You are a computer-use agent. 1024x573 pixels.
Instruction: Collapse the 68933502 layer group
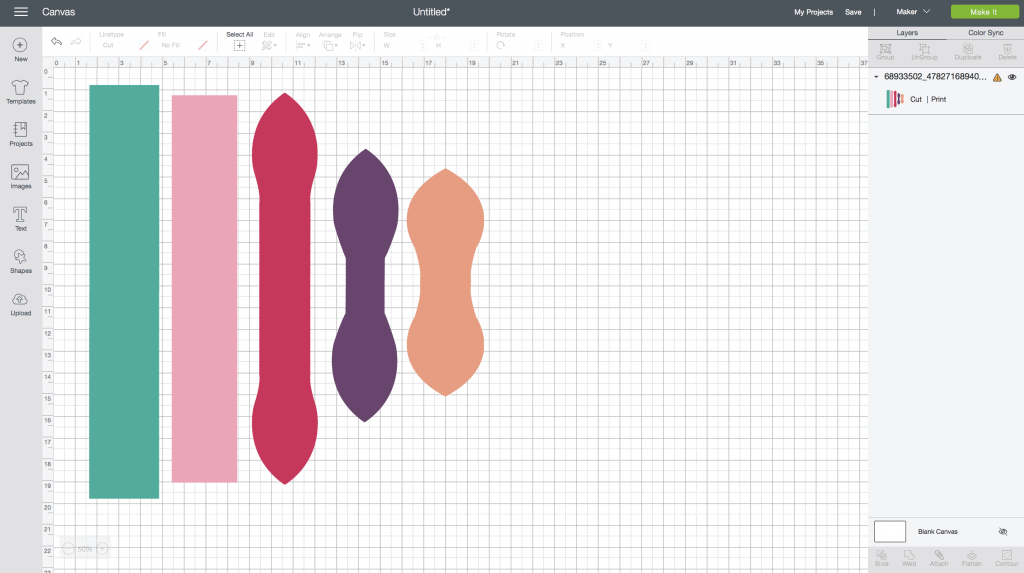(876, 77)
